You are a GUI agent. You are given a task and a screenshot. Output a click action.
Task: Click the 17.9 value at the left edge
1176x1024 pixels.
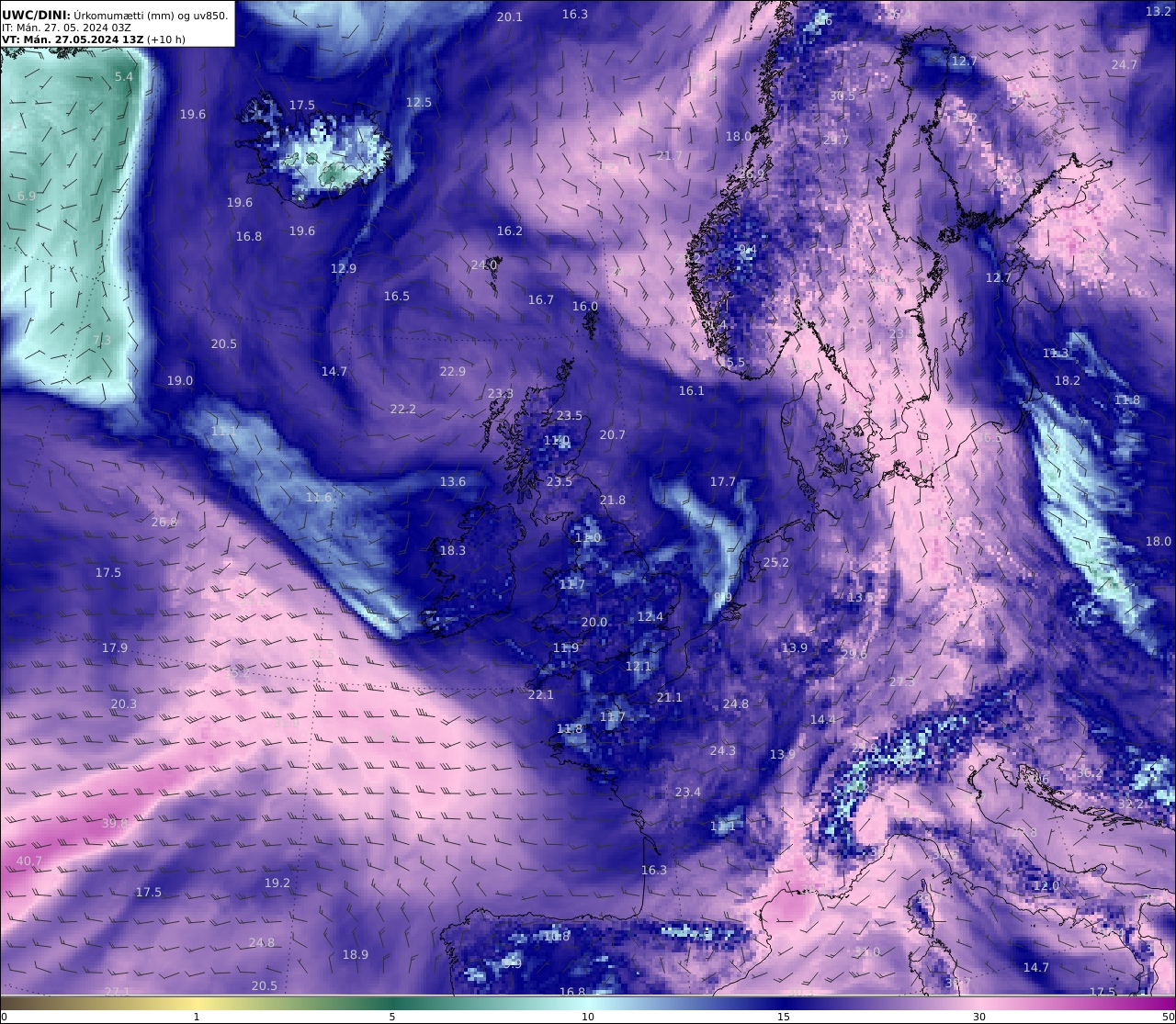tap(115, 648)
